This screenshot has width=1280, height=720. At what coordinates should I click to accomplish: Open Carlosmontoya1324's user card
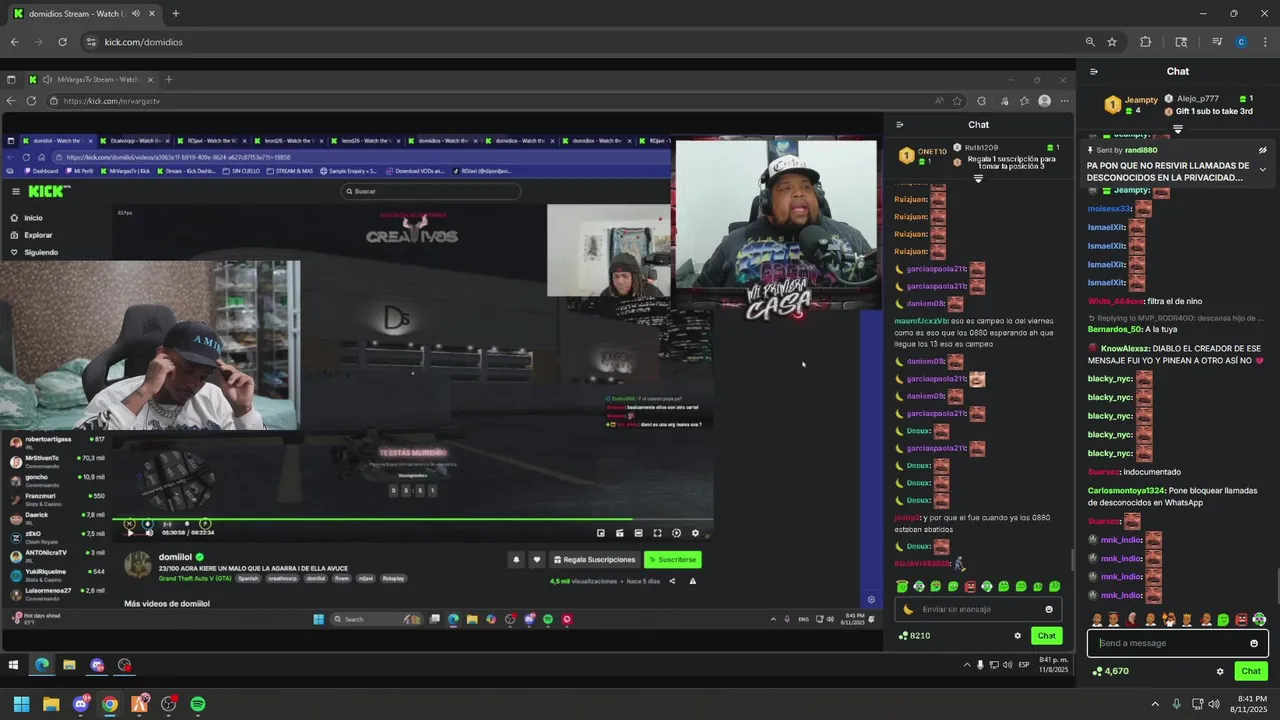1127,490
